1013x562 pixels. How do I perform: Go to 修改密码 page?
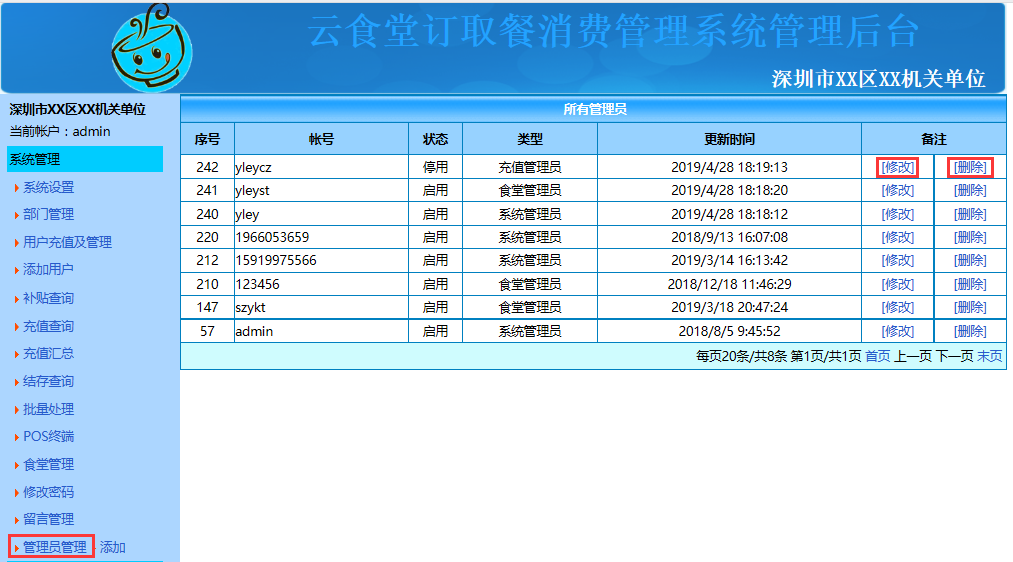click(x=48, y=492)
